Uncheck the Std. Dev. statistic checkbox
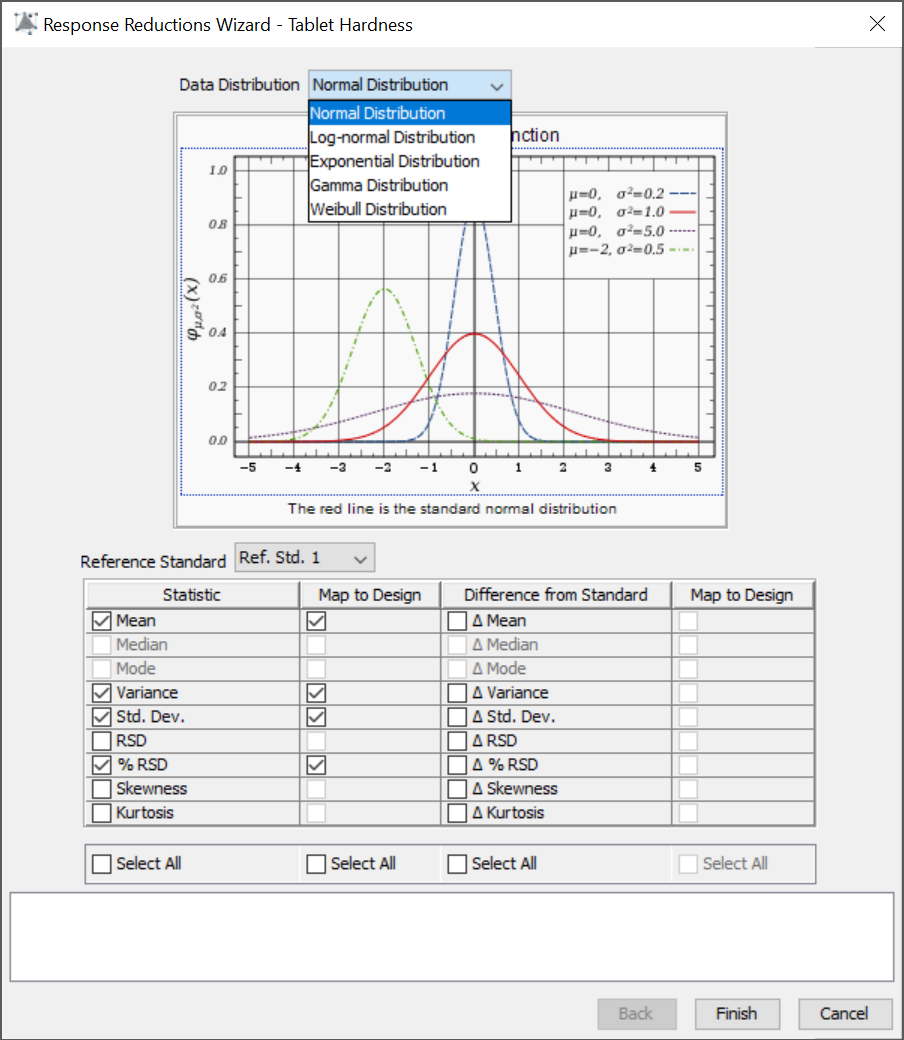This screenshot has width=904, height=1040. click(x=101, y=717)
